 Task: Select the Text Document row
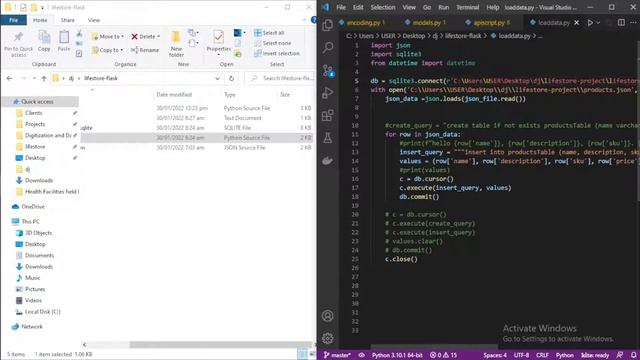197,118
